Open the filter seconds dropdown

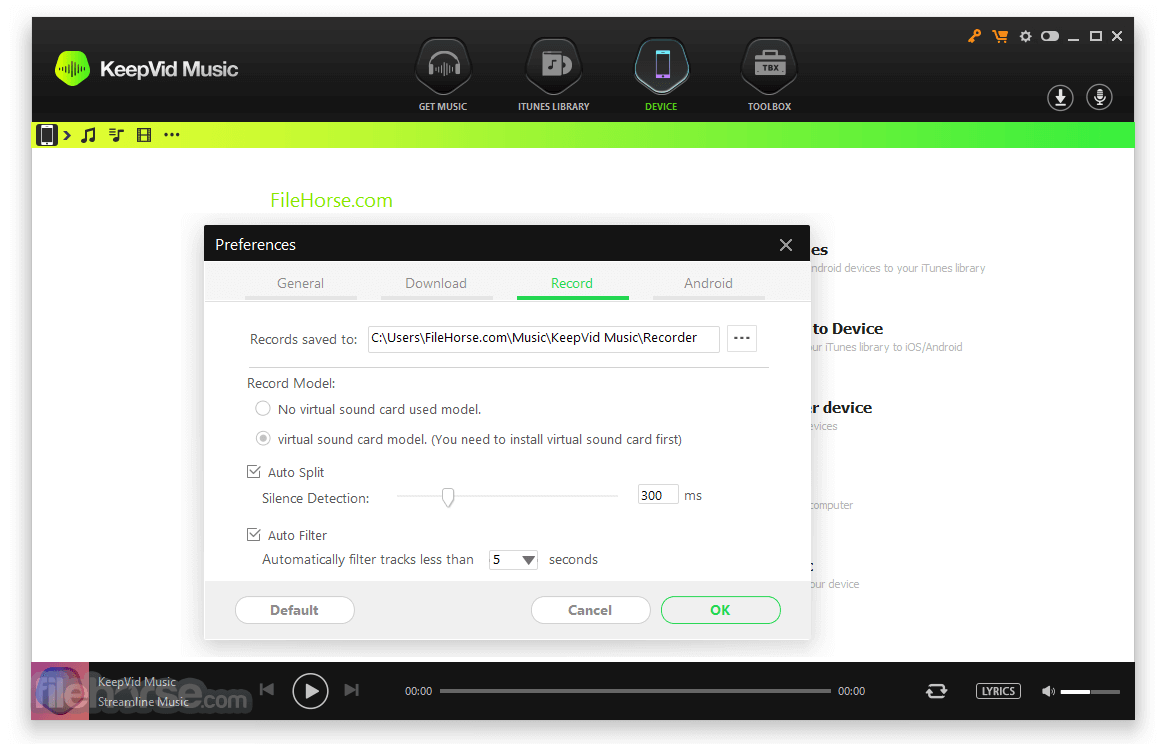pos(513,560)
